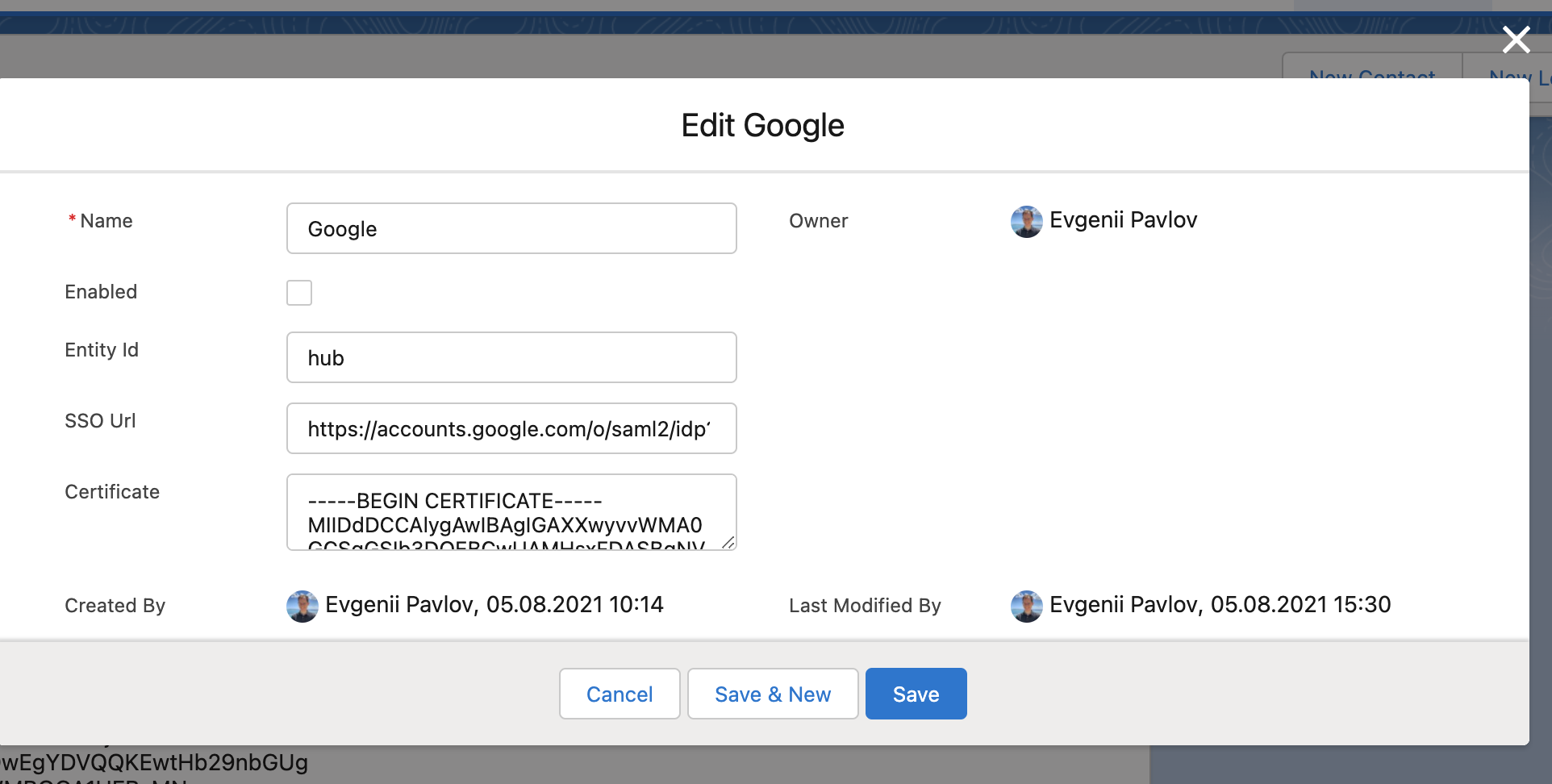
Task: Click the Enabled field label
Action: 101,292
